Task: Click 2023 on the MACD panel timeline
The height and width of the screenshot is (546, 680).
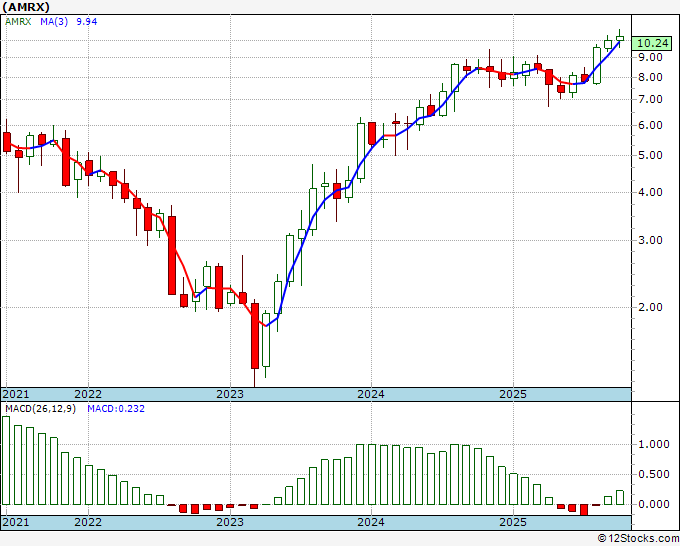Action: [x=230, y=522]
